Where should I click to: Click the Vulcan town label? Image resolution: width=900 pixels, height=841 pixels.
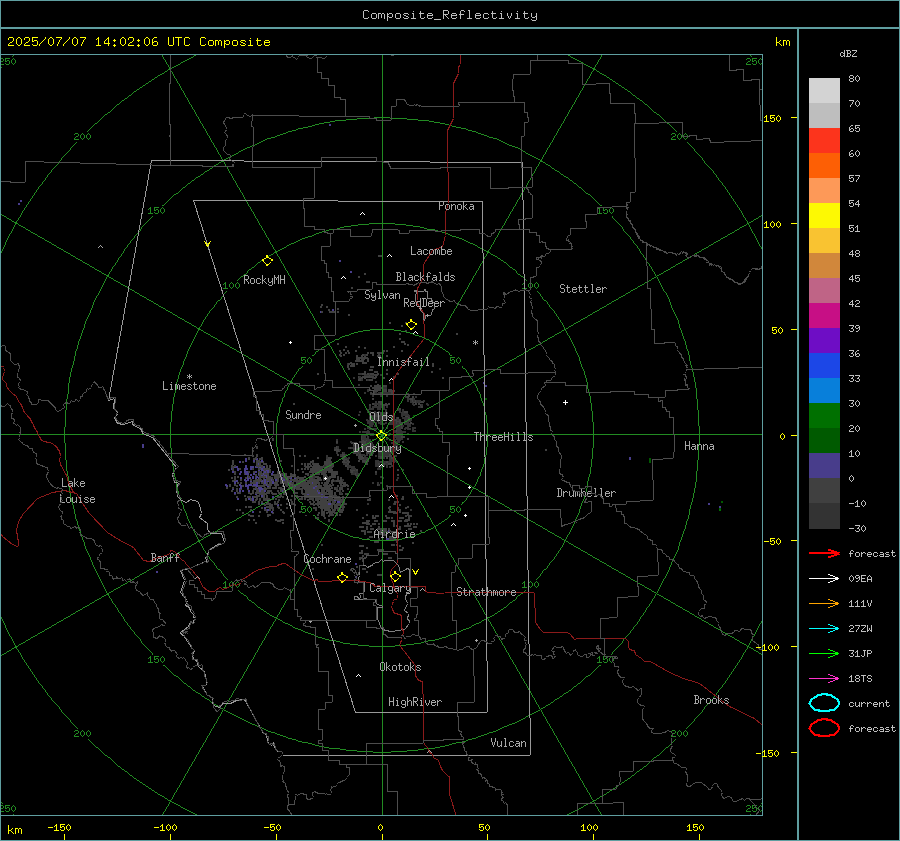(509, 743)
